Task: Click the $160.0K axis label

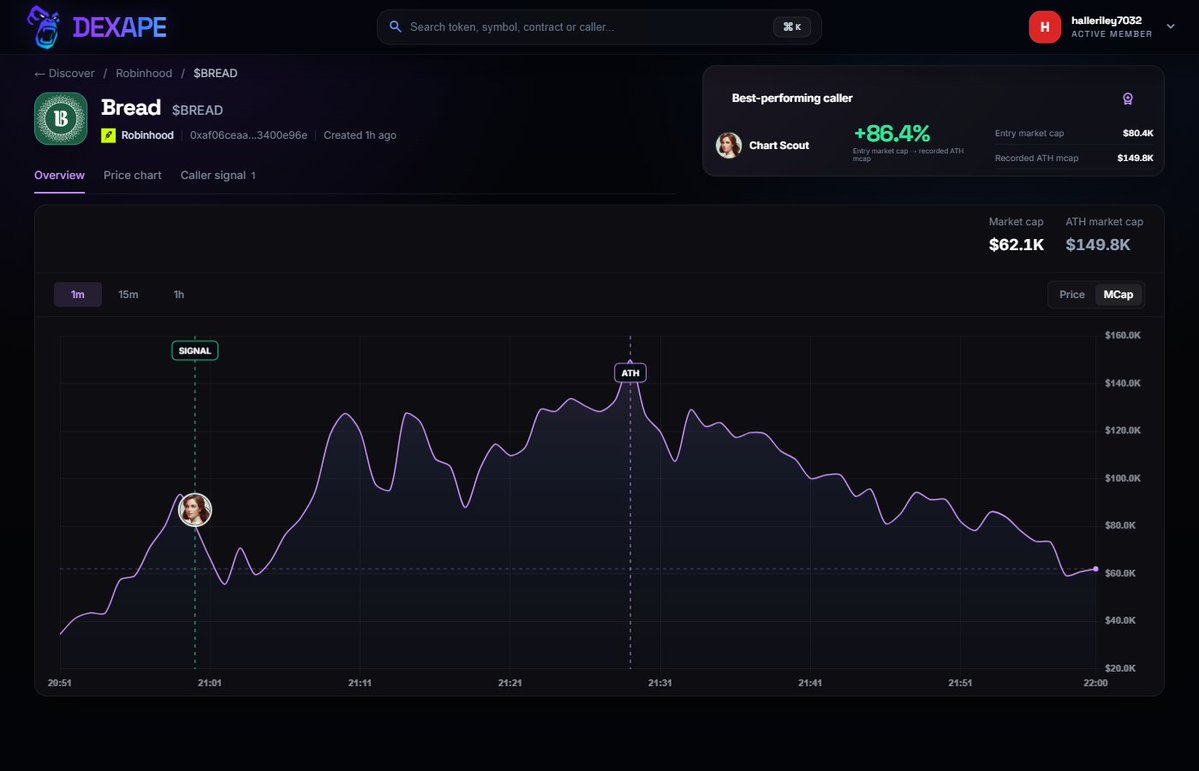Action: [1123, 336]
